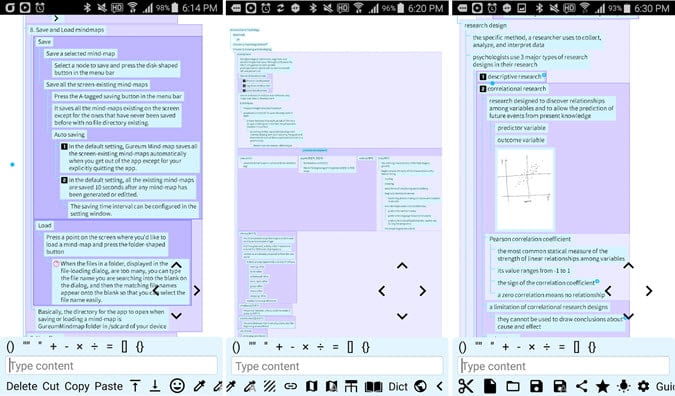Tap the down navigation arrow in left screen

click(x=176, y=316)
